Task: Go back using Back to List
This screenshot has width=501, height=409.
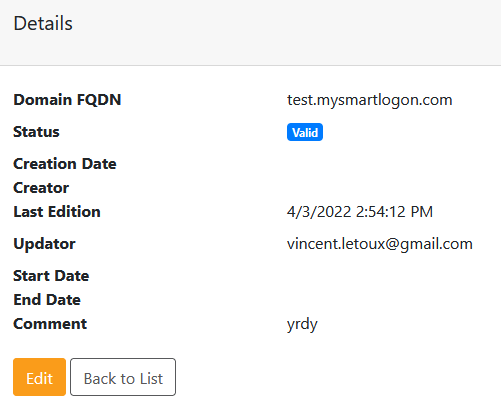Action: coord(123,377)
